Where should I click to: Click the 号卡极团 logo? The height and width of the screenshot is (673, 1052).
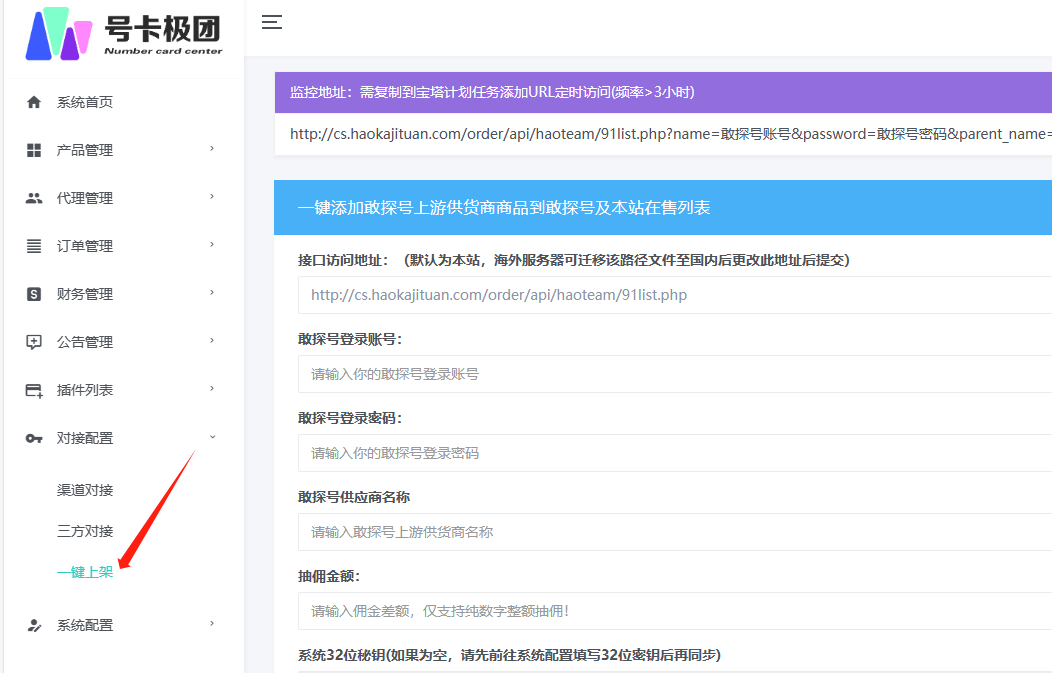click(x=123, y=33)
